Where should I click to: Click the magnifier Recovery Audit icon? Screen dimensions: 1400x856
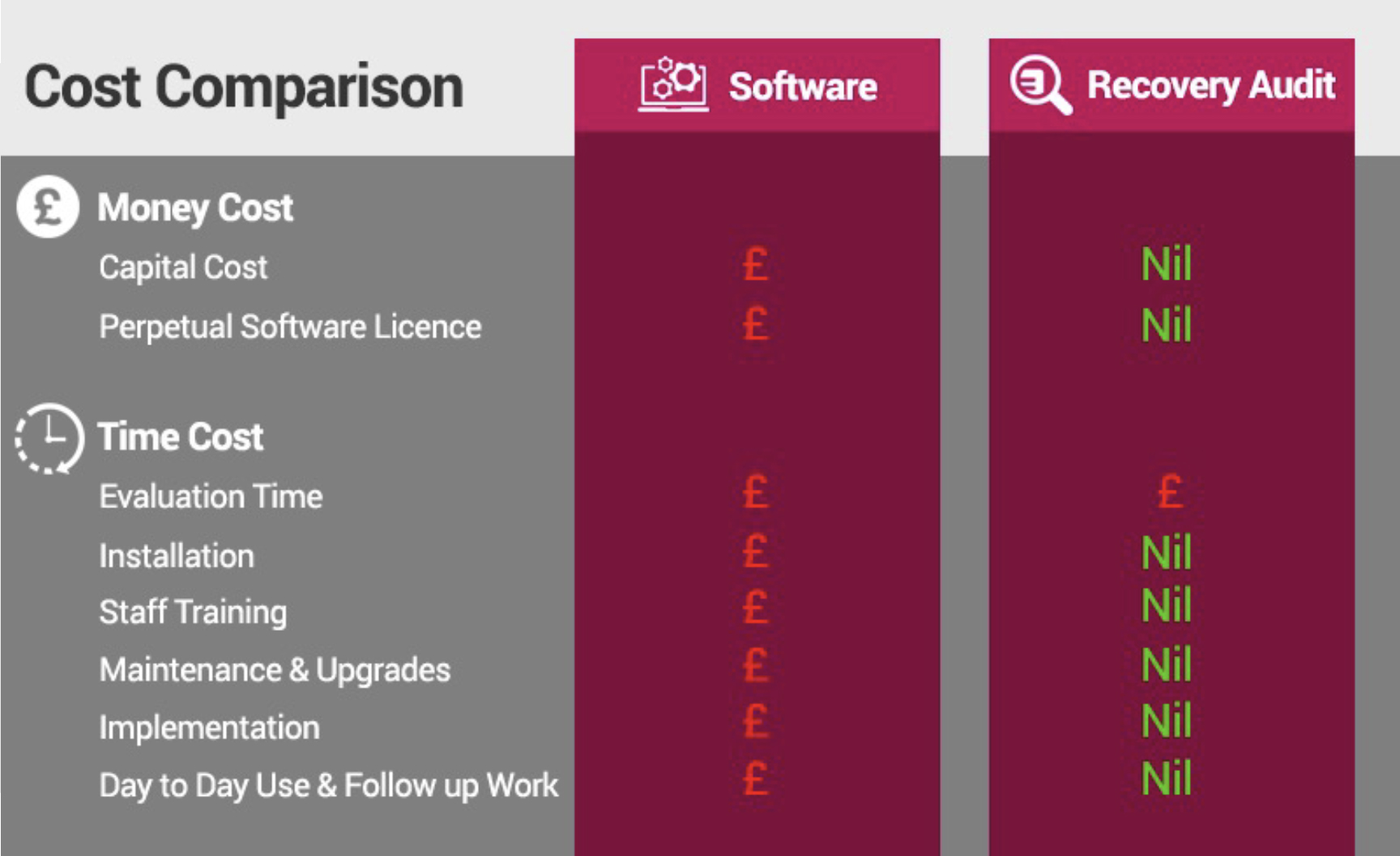click(x=1041, y=84)
